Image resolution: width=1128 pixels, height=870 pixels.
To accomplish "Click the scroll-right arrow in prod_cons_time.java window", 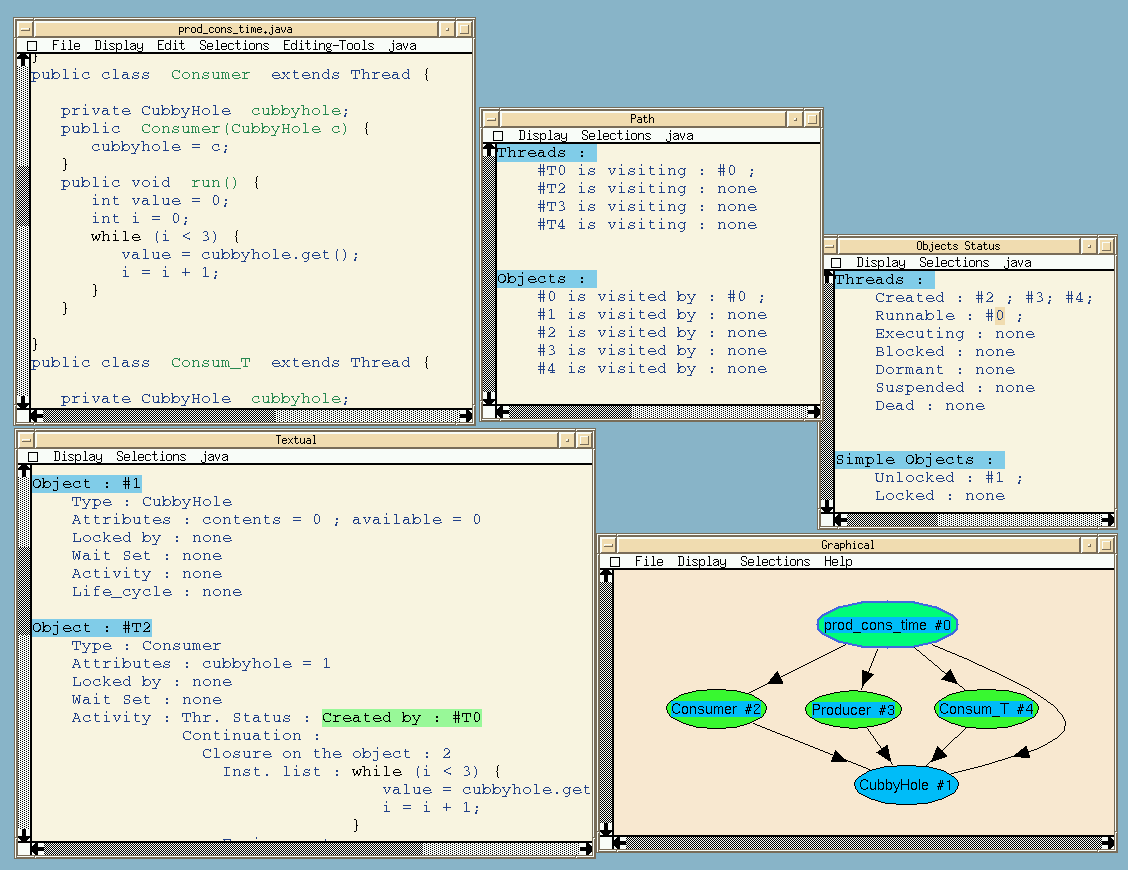I will point(466,415).
